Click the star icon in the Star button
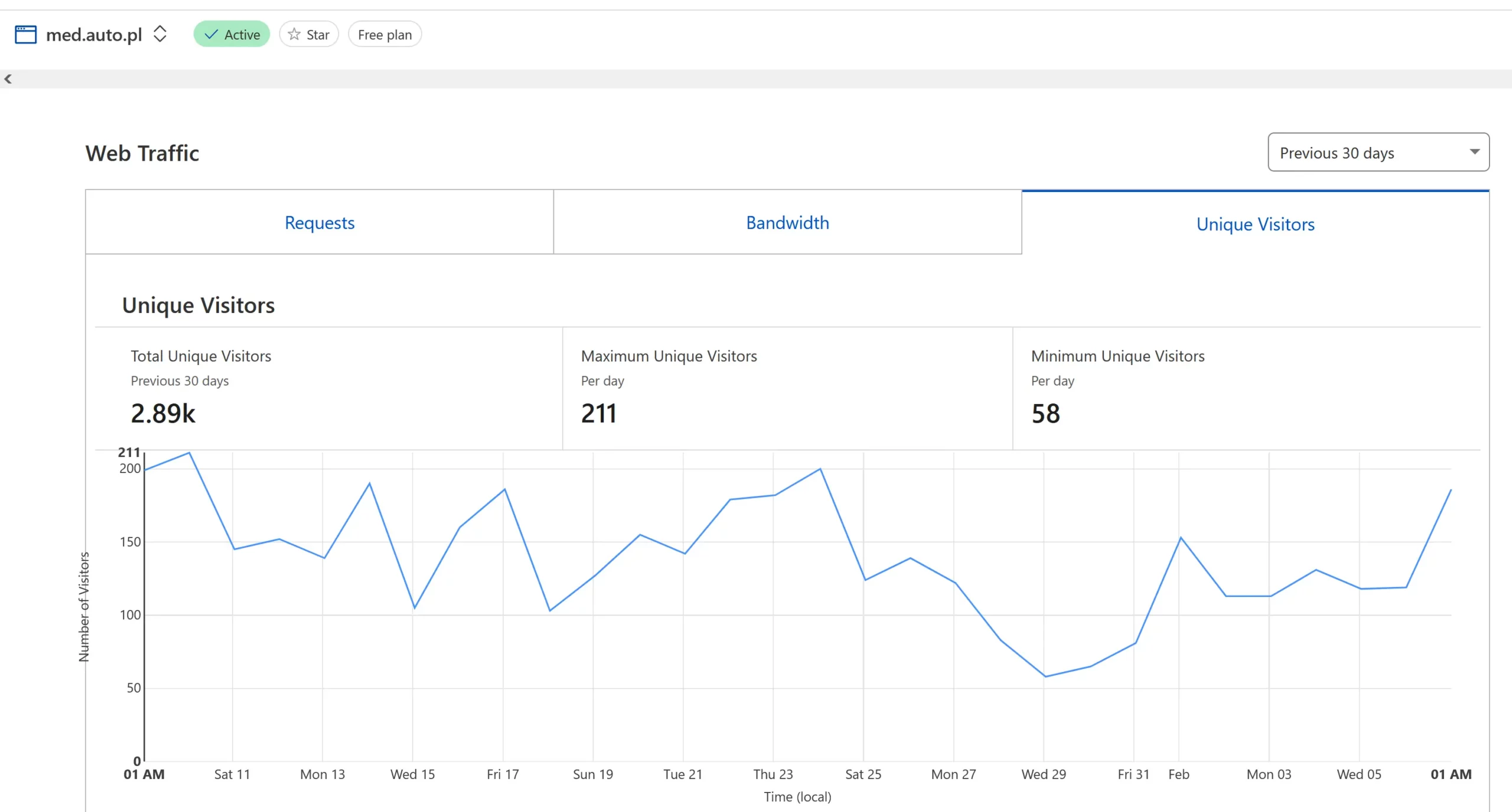 pos(294,34)
